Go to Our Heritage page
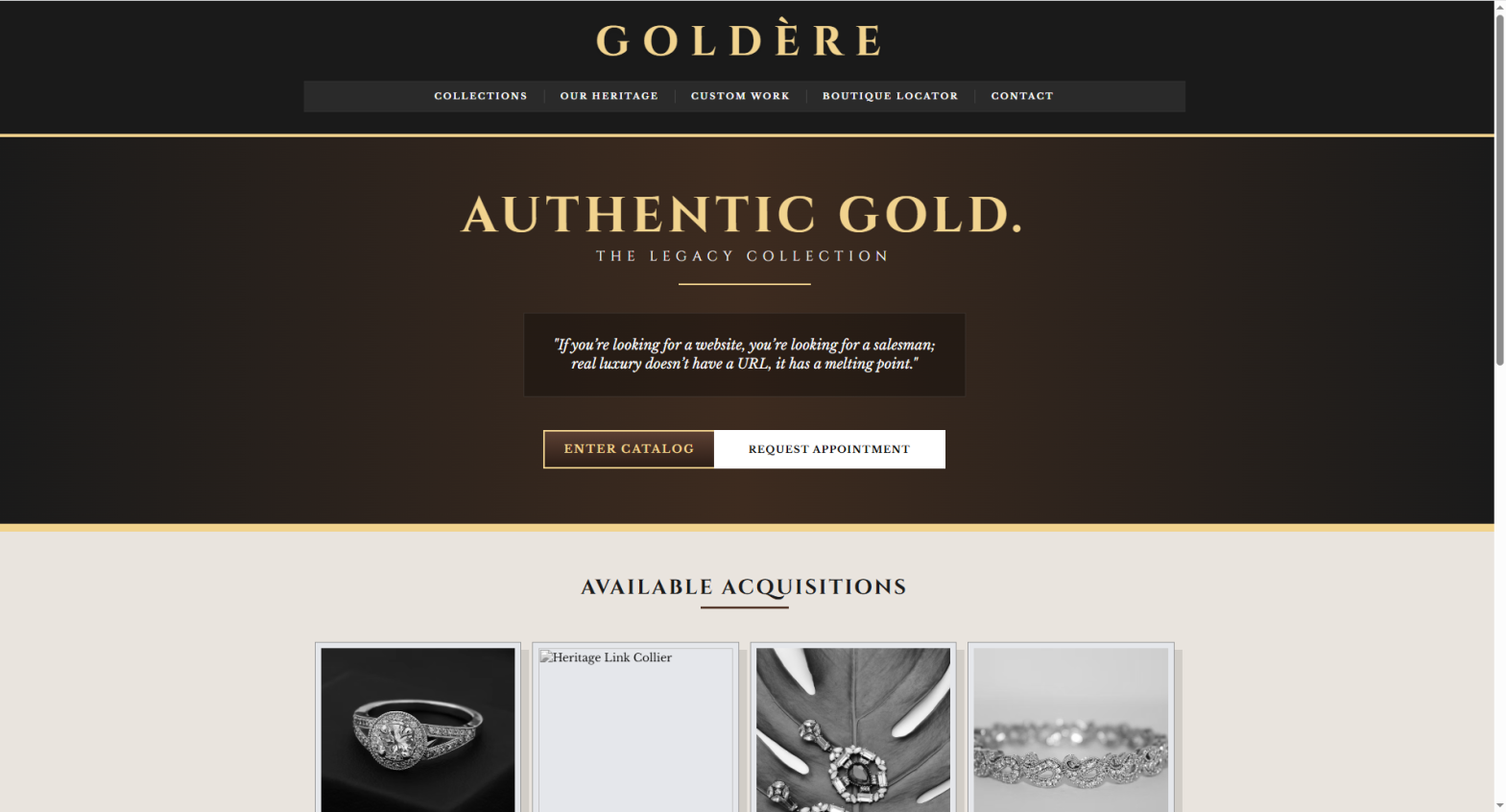 pyautogui.click(x=609, y=96)
